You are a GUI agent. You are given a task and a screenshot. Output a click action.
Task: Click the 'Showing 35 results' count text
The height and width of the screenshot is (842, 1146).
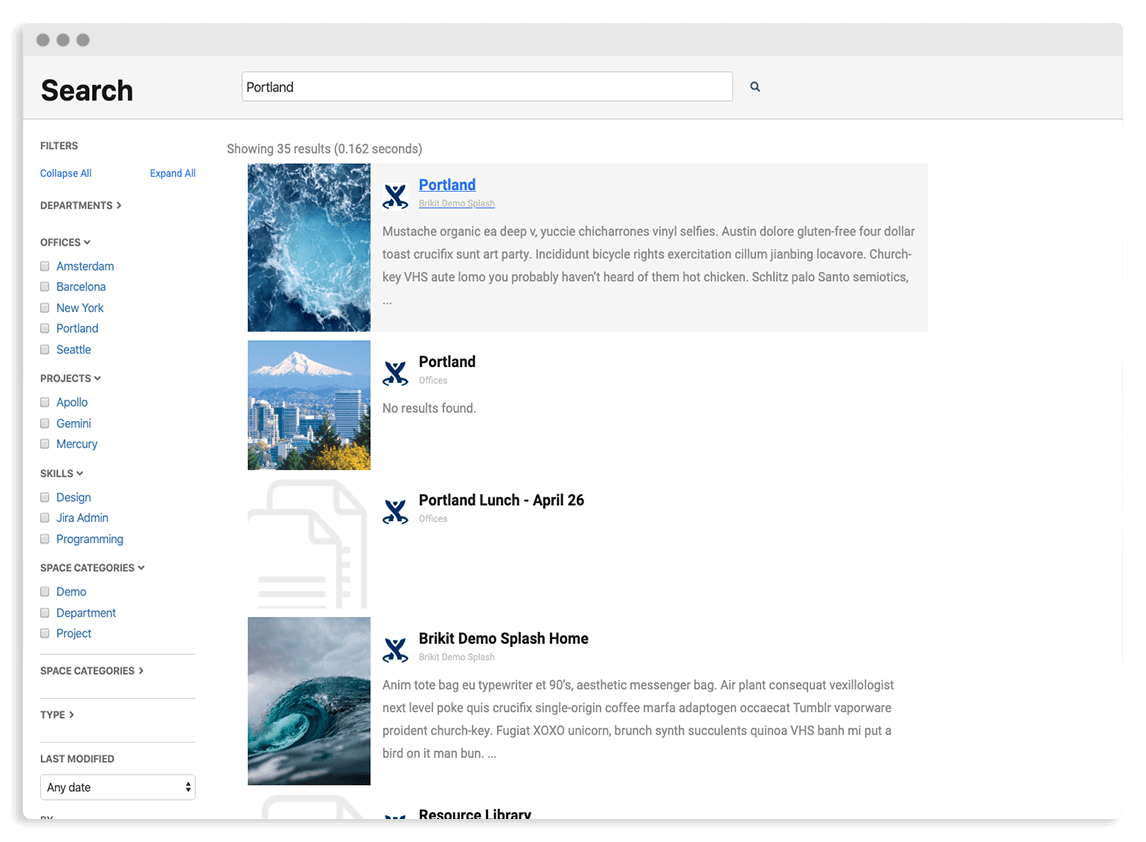pyautogui.click(x=325, y=149)
